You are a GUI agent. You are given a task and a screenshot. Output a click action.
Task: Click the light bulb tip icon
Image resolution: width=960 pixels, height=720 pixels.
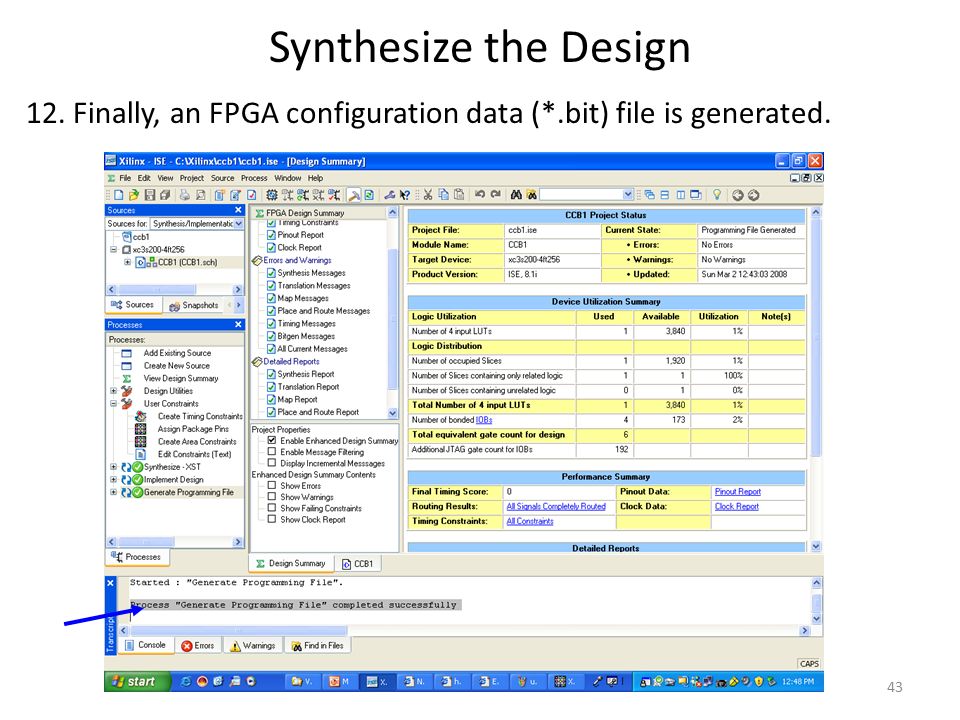coord(717,195)
